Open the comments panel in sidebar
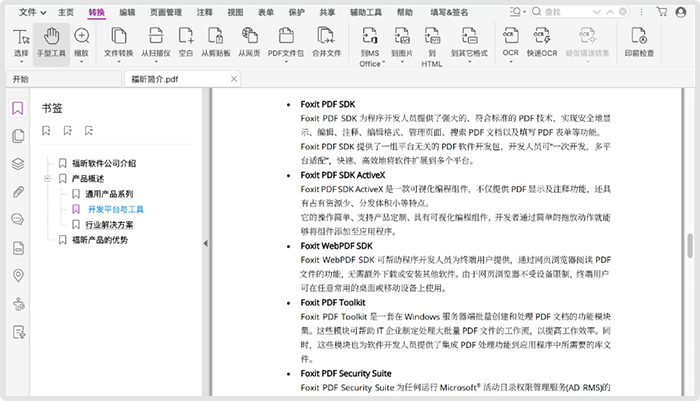700x401 pixels. pos(18,220)
